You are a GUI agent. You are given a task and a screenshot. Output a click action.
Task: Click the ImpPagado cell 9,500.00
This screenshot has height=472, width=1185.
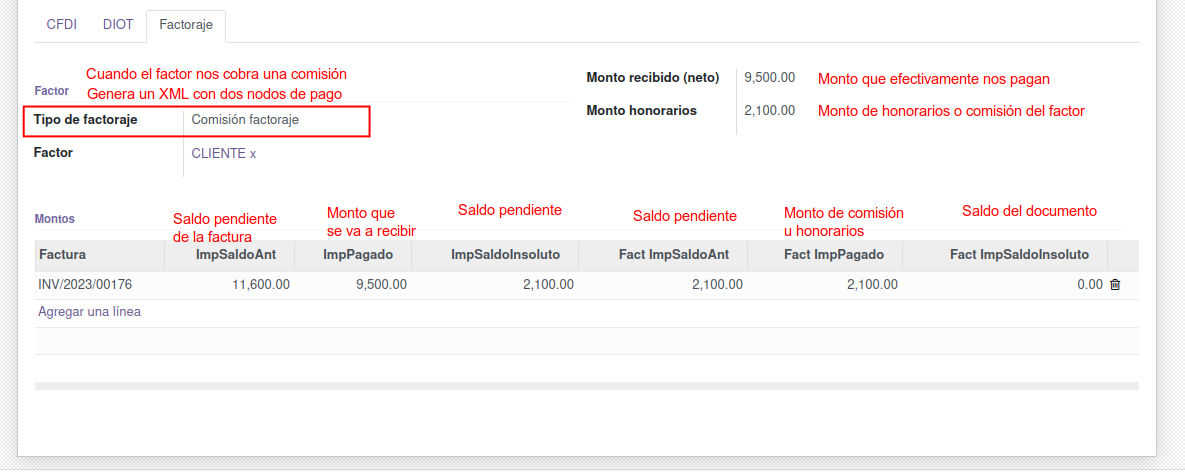[381, 285]
